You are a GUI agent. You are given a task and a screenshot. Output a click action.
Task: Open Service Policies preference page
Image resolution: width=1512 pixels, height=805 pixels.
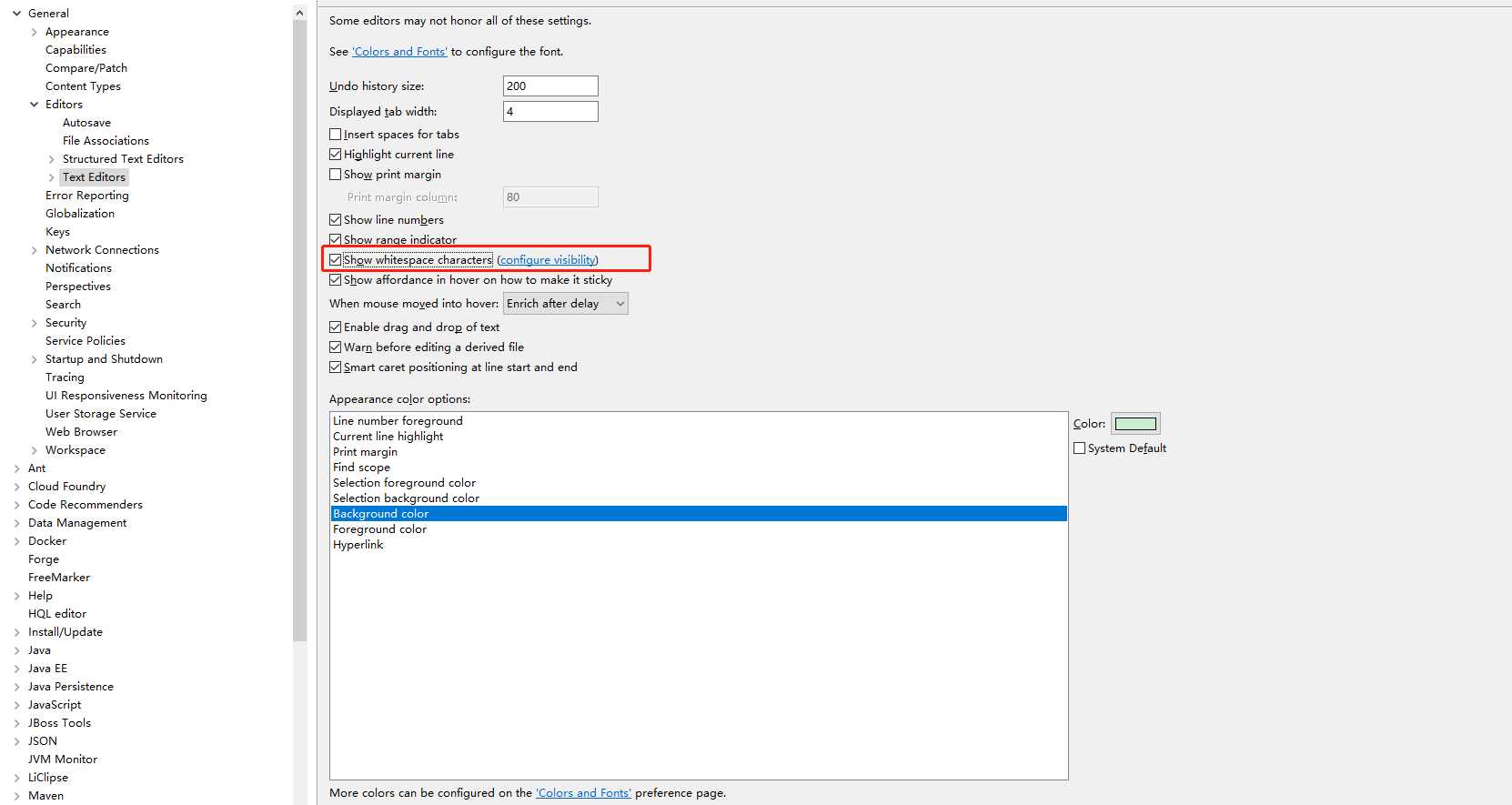pos(86,341)
